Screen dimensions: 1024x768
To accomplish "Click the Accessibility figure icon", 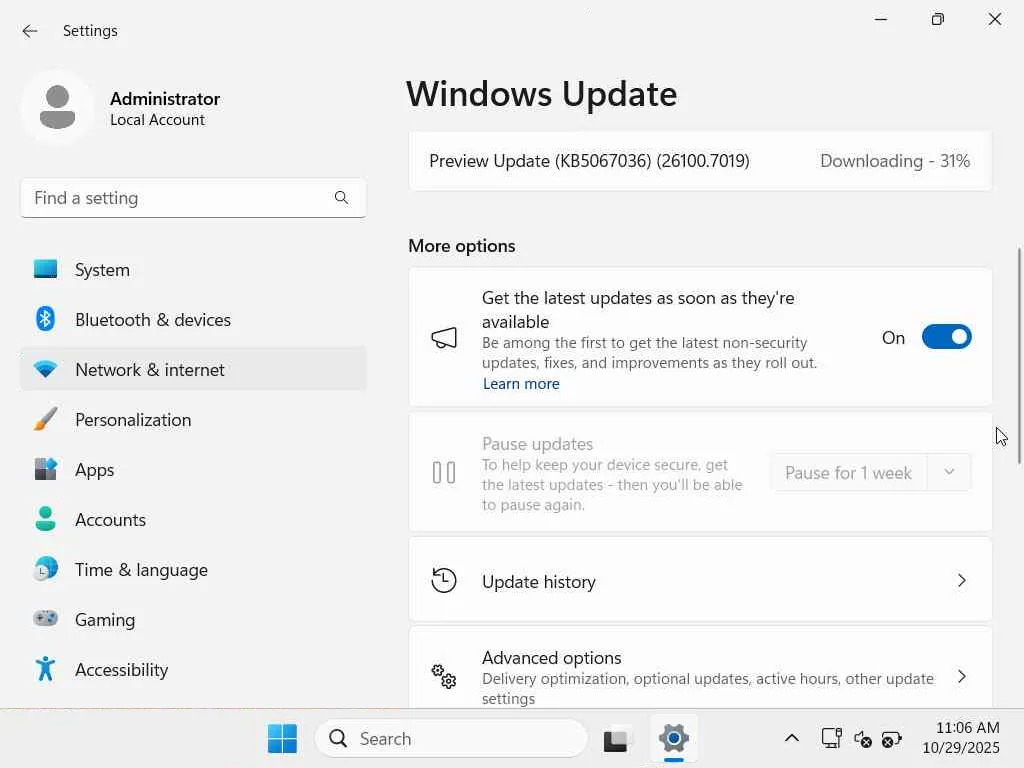I will [45, 669].
